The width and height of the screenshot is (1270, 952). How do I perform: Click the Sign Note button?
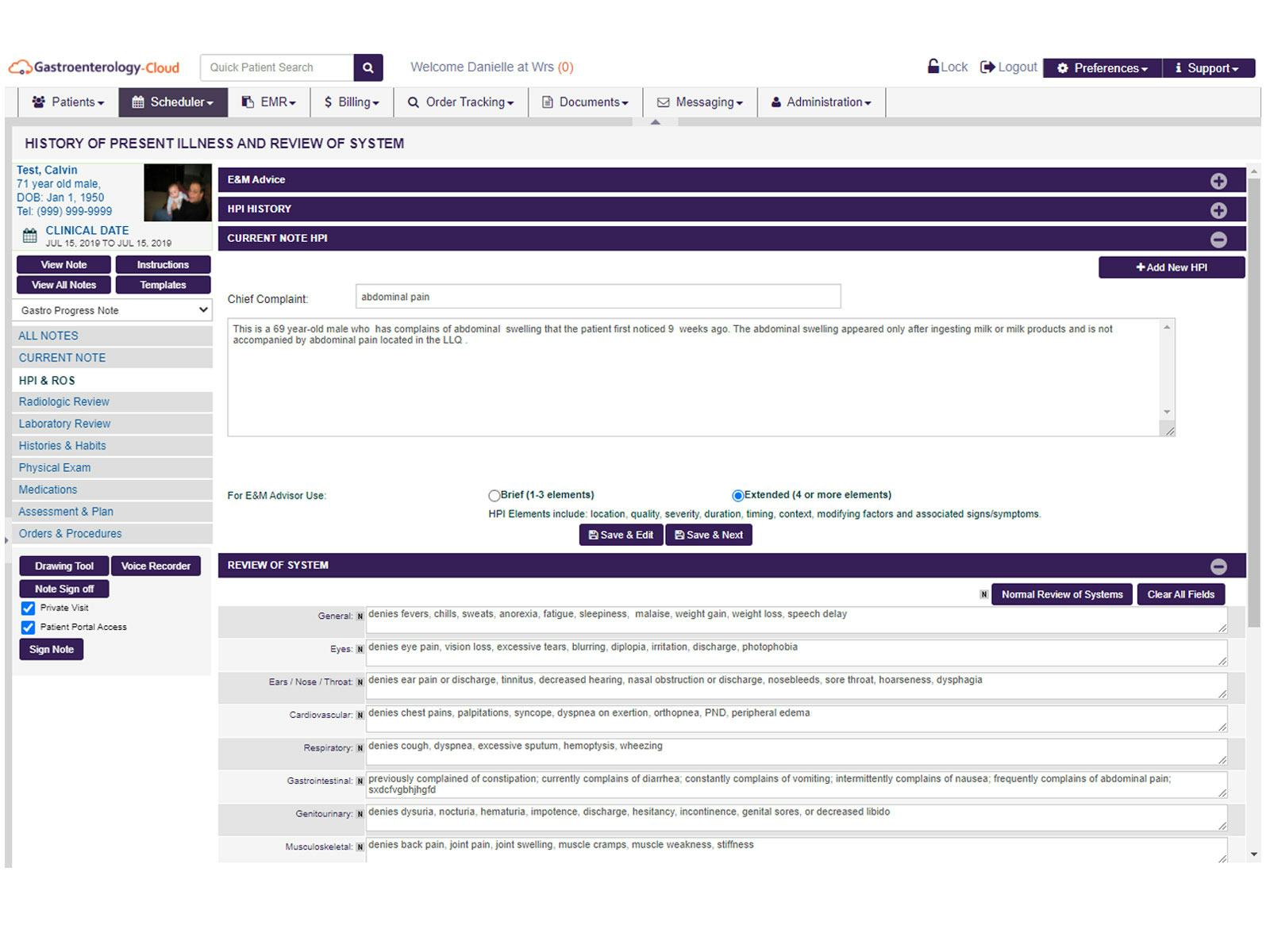coord(51,649)
